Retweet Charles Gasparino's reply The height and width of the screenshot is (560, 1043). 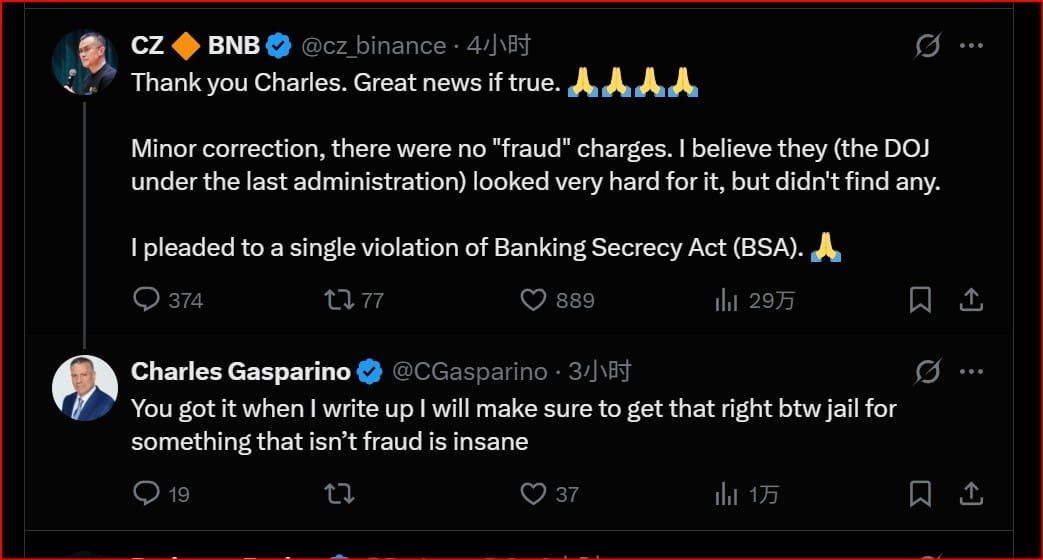tap(340, 493)
